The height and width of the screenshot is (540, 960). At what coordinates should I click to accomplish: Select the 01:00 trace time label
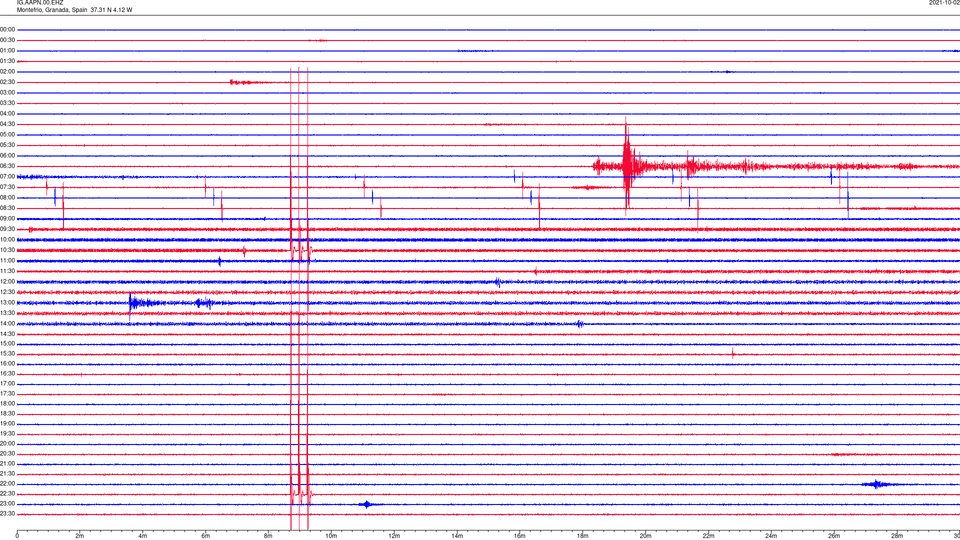click(x=8, y=50)
